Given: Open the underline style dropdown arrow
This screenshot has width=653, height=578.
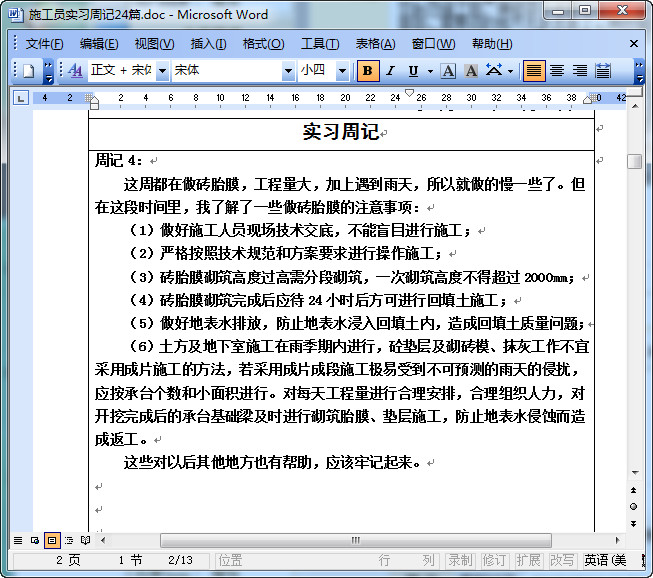Looking at the screenshot, I should click(430, 71).
